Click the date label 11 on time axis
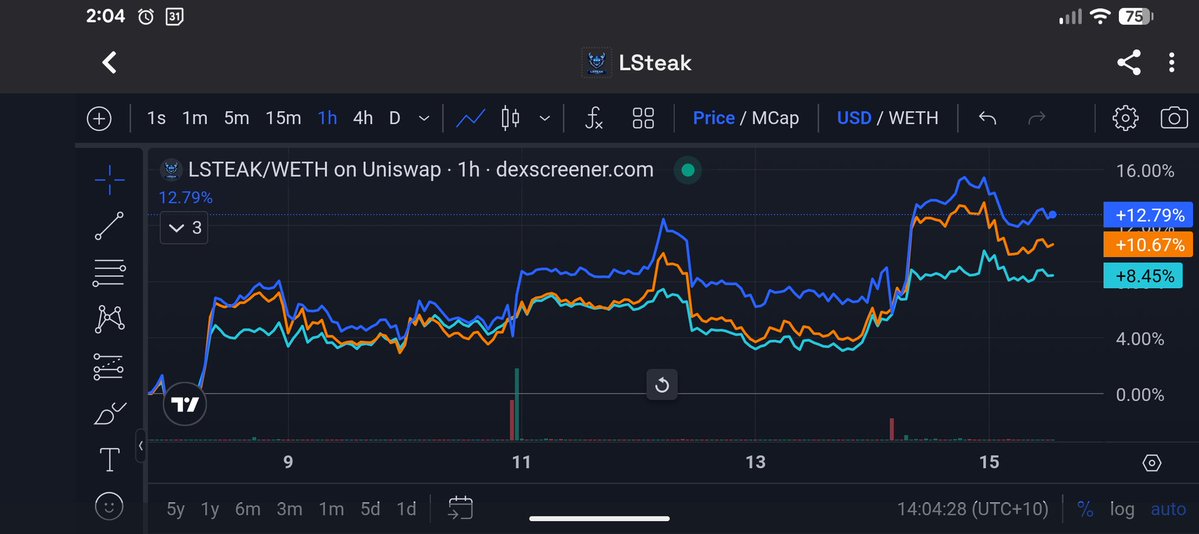Image resolution: width=1199 pixels, height=534 pixels. point(521,462)
